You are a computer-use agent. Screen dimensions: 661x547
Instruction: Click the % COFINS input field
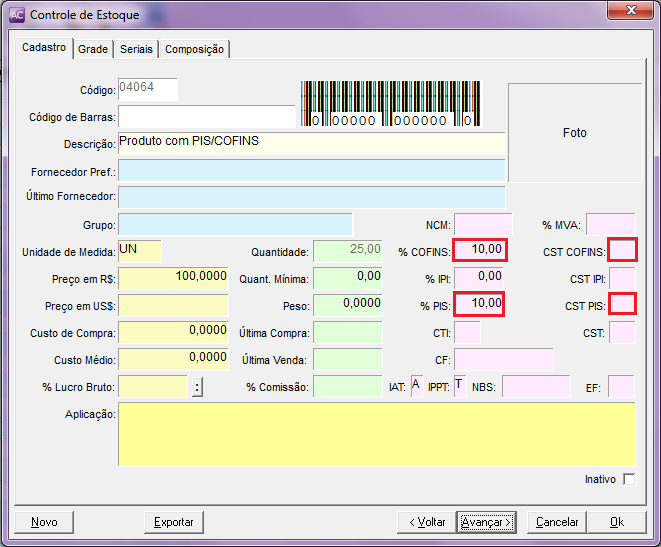(480, 250)
